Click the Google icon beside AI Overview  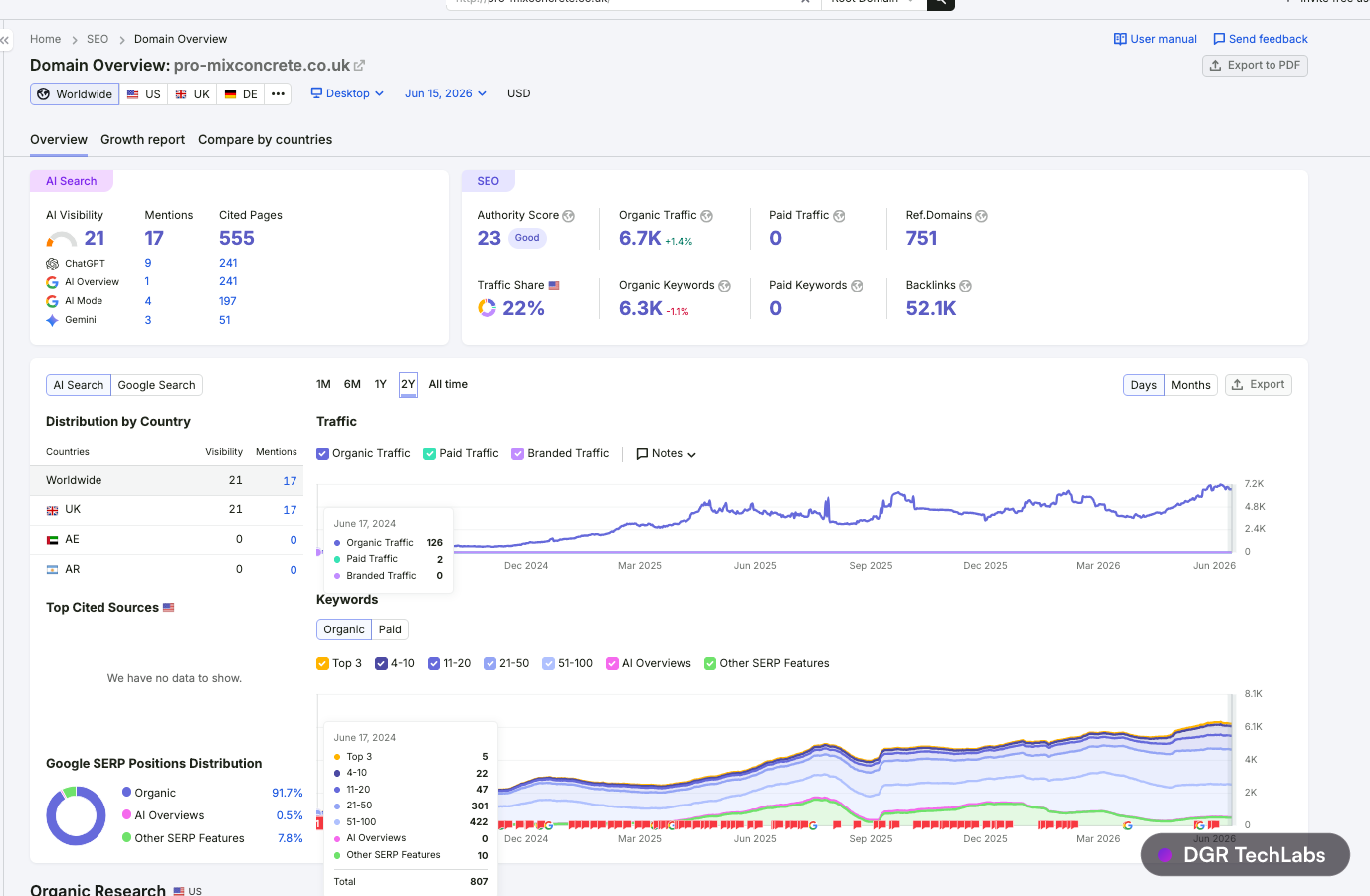pyautogui.click(x=52, y=282)
